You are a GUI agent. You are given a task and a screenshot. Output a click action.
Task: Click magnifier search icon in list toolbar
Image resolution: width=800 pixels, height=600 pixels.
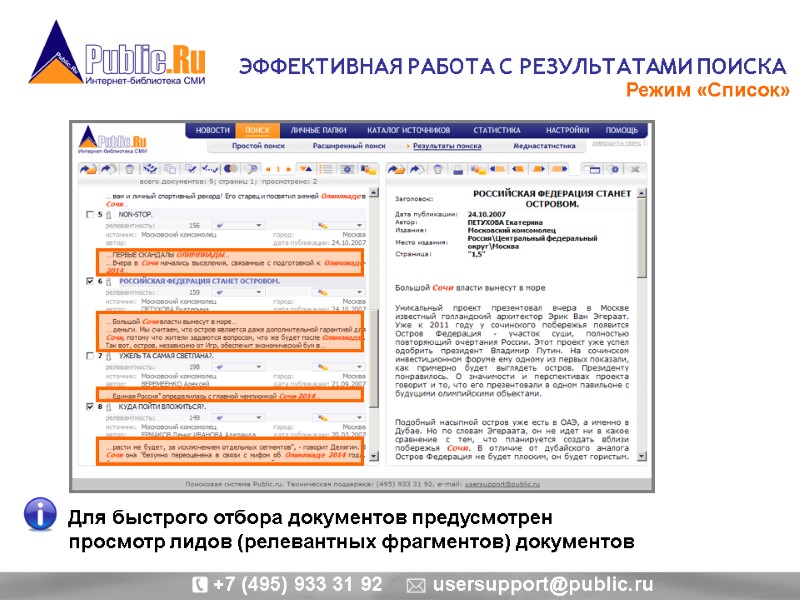(x=251, y=169)
